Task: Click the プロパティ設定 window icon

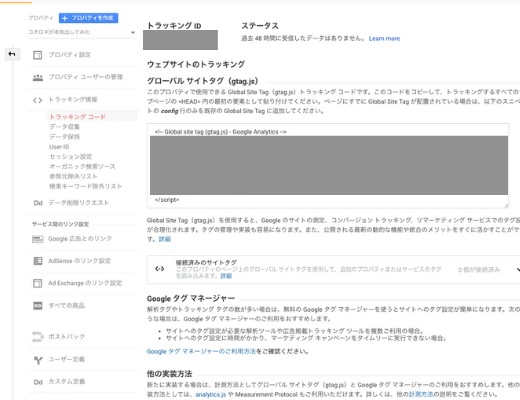Action: point(38,55)
